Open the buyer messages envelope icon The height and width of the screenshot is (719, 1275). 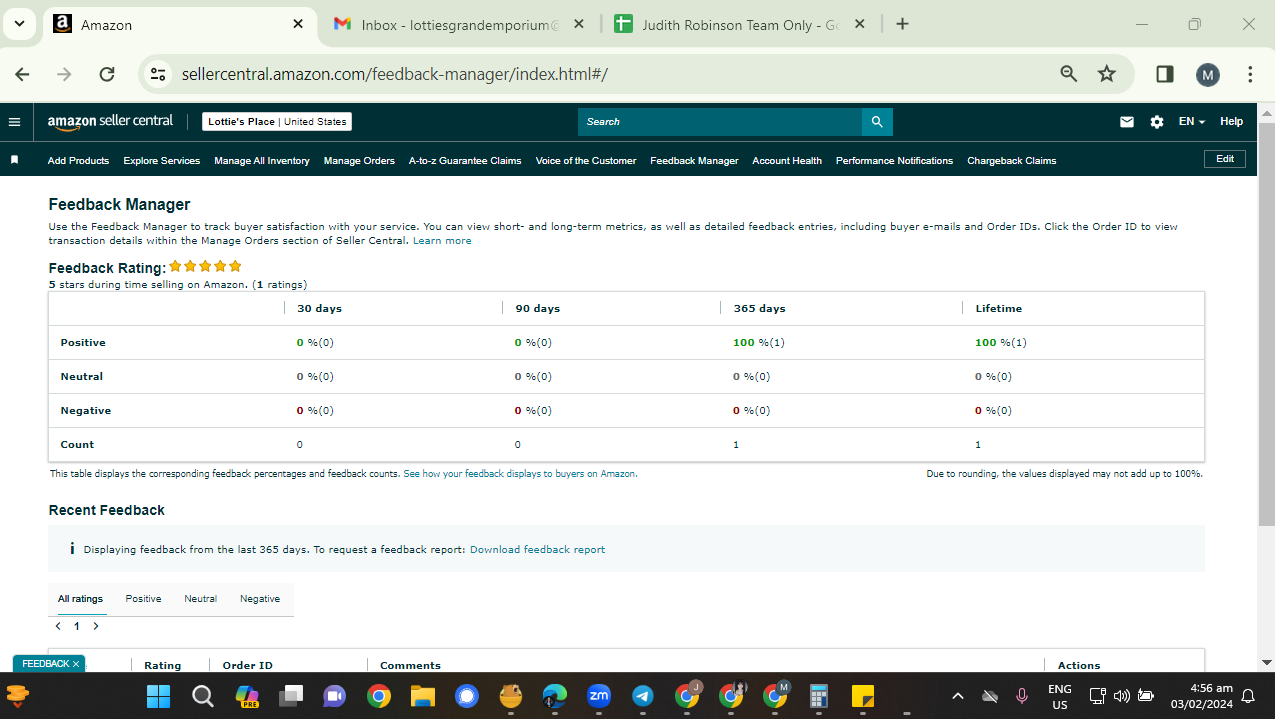1127,122
